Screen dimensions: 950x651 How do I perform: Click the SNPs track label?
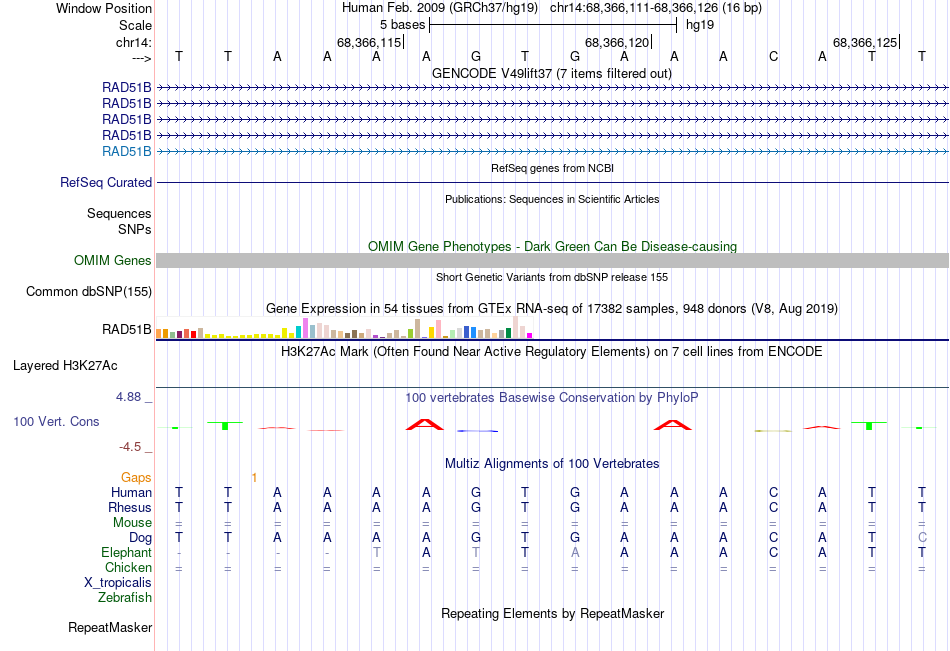click(x=135, y=229)
